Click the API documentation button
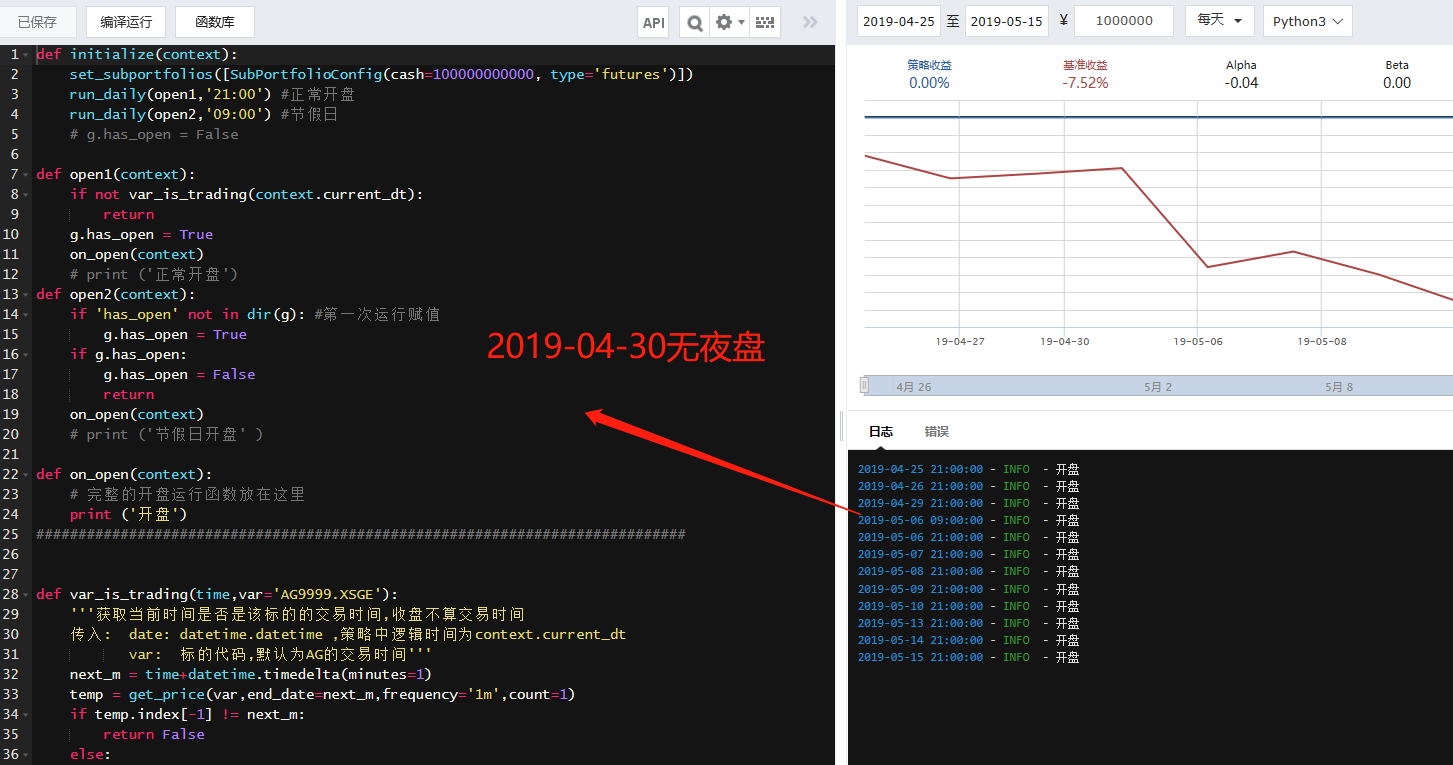1453x765 pixels. pyautogui.click(x=653, y=22)
